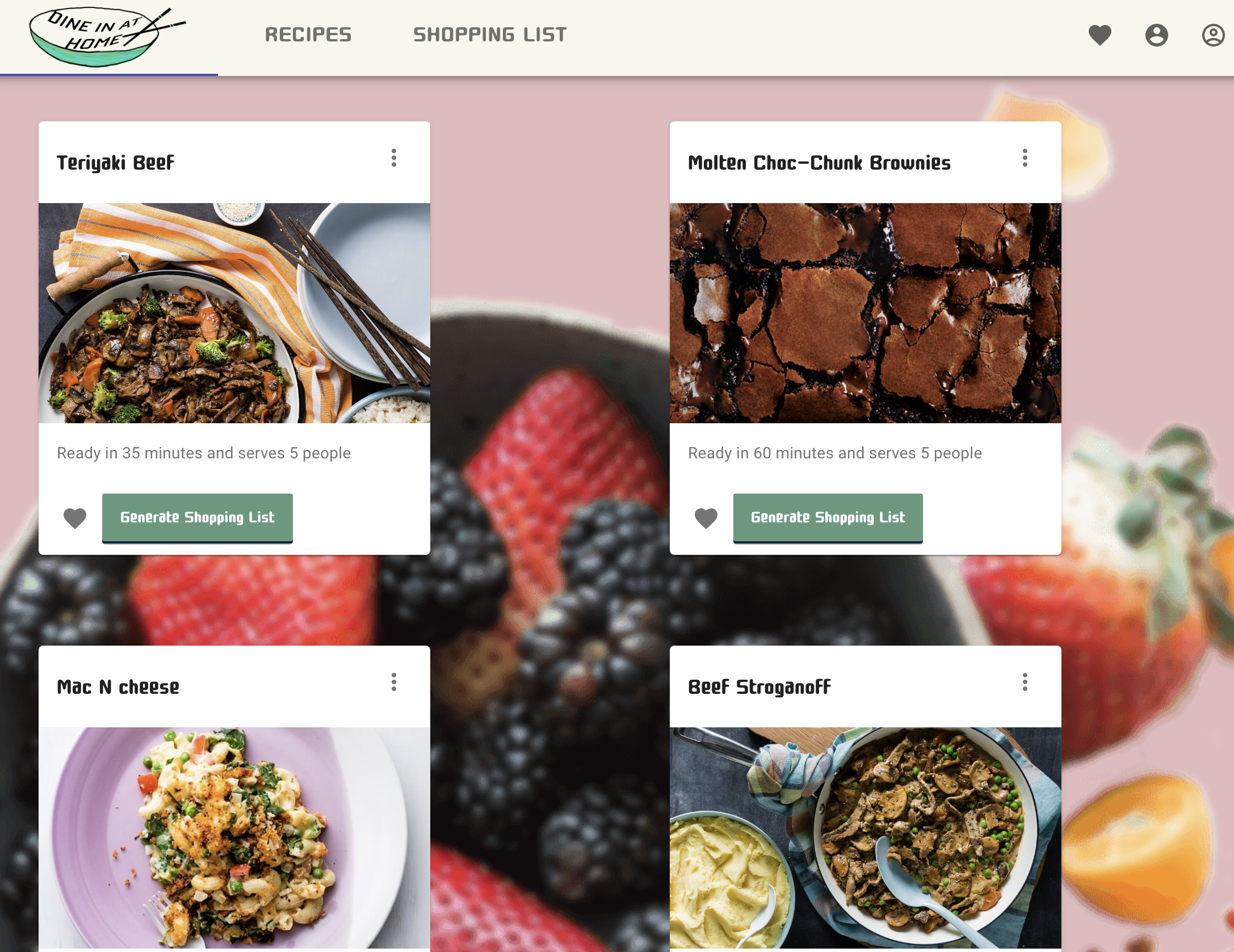The image size is (1234, 952).
Task: Switch to the Shopping List tab
Action: point(490,35)
